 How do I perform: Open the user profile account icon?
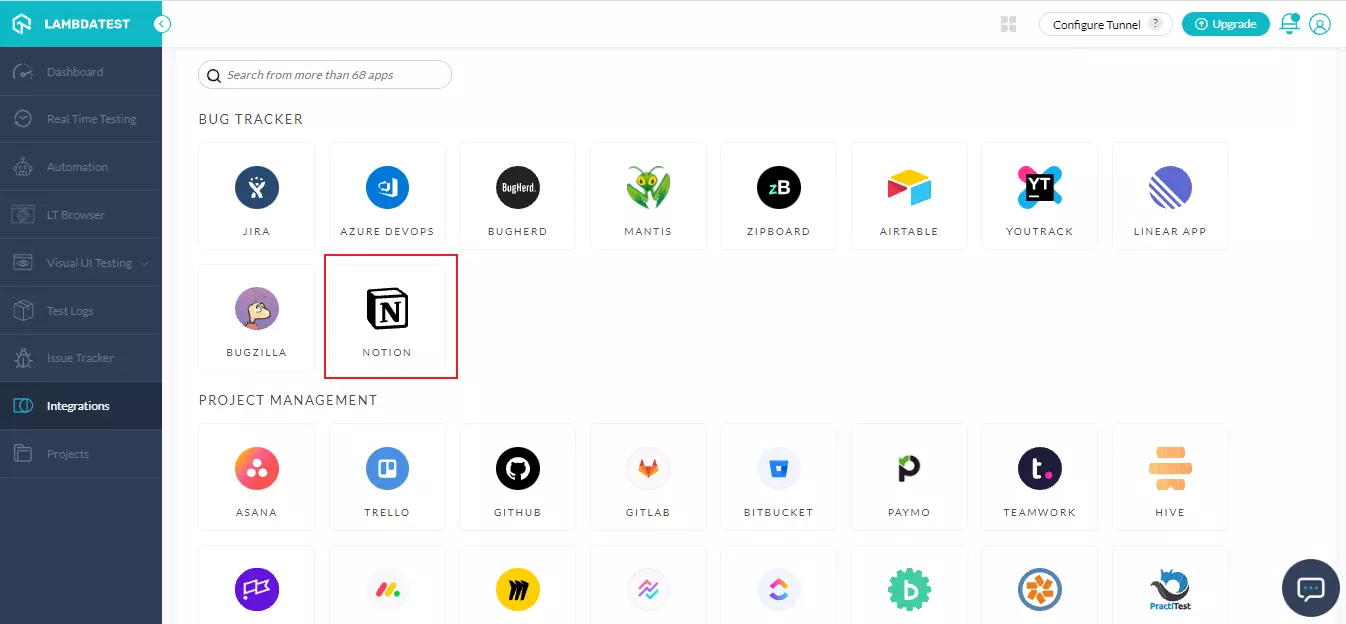(x=1320, y=24)
